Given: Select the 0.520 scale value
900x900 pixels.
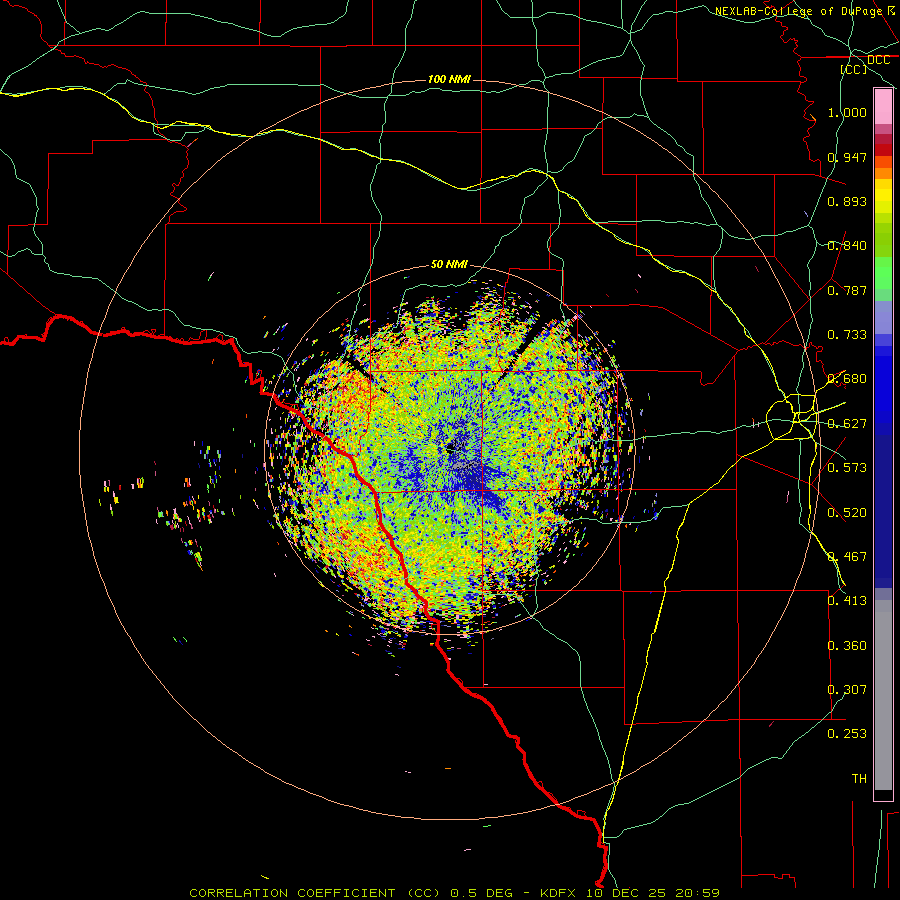Looking at the screenshot, I should point(847,512).
